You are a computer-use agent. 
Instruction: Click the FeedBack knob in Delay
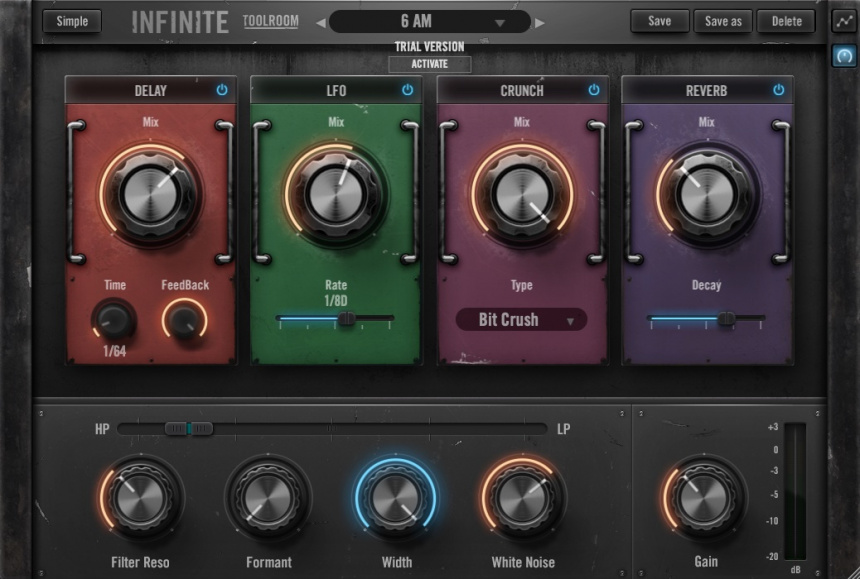pos(185,318)
